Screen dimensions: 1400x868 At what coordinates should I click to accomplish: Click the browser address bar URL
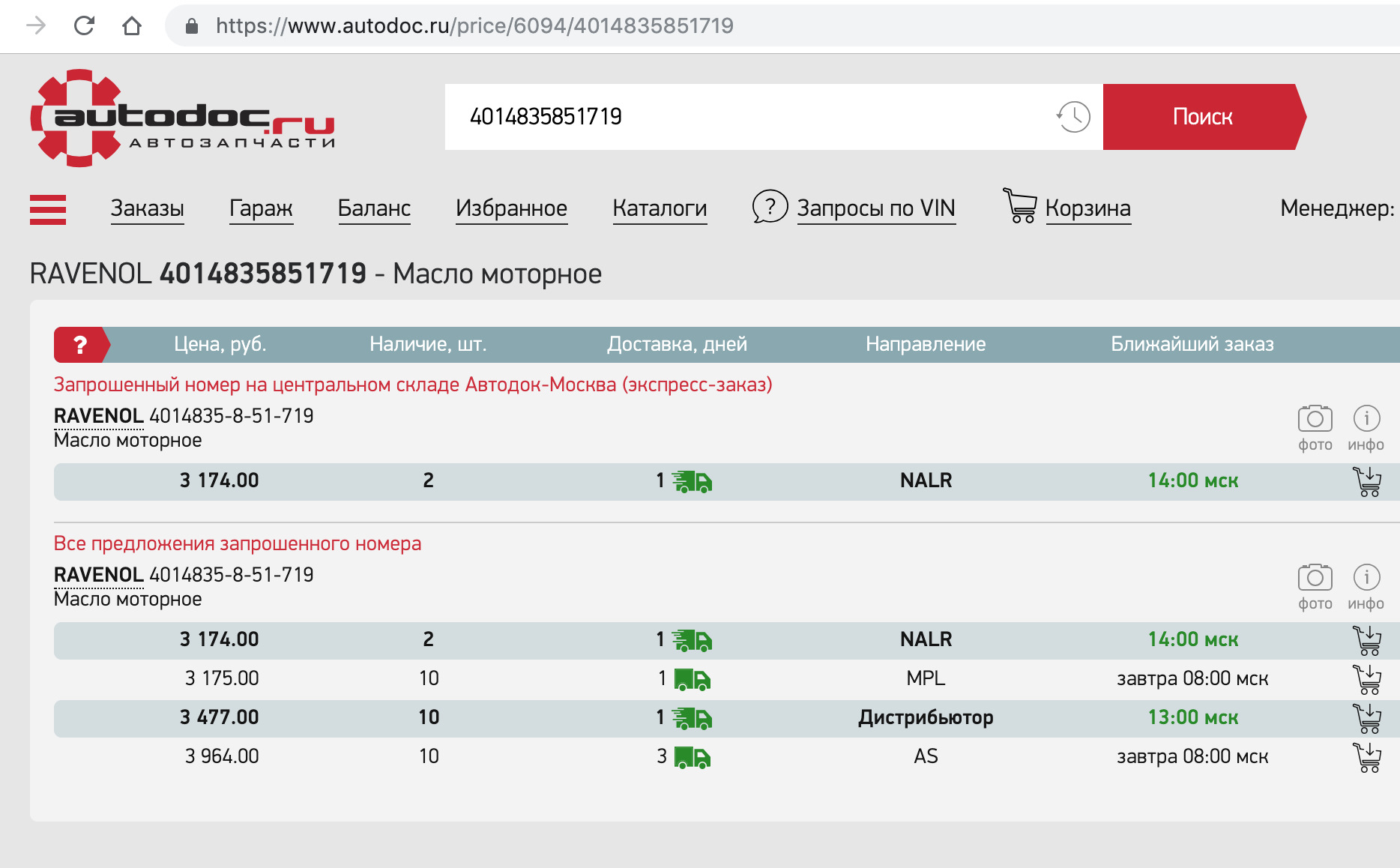(x=474, y=26)
